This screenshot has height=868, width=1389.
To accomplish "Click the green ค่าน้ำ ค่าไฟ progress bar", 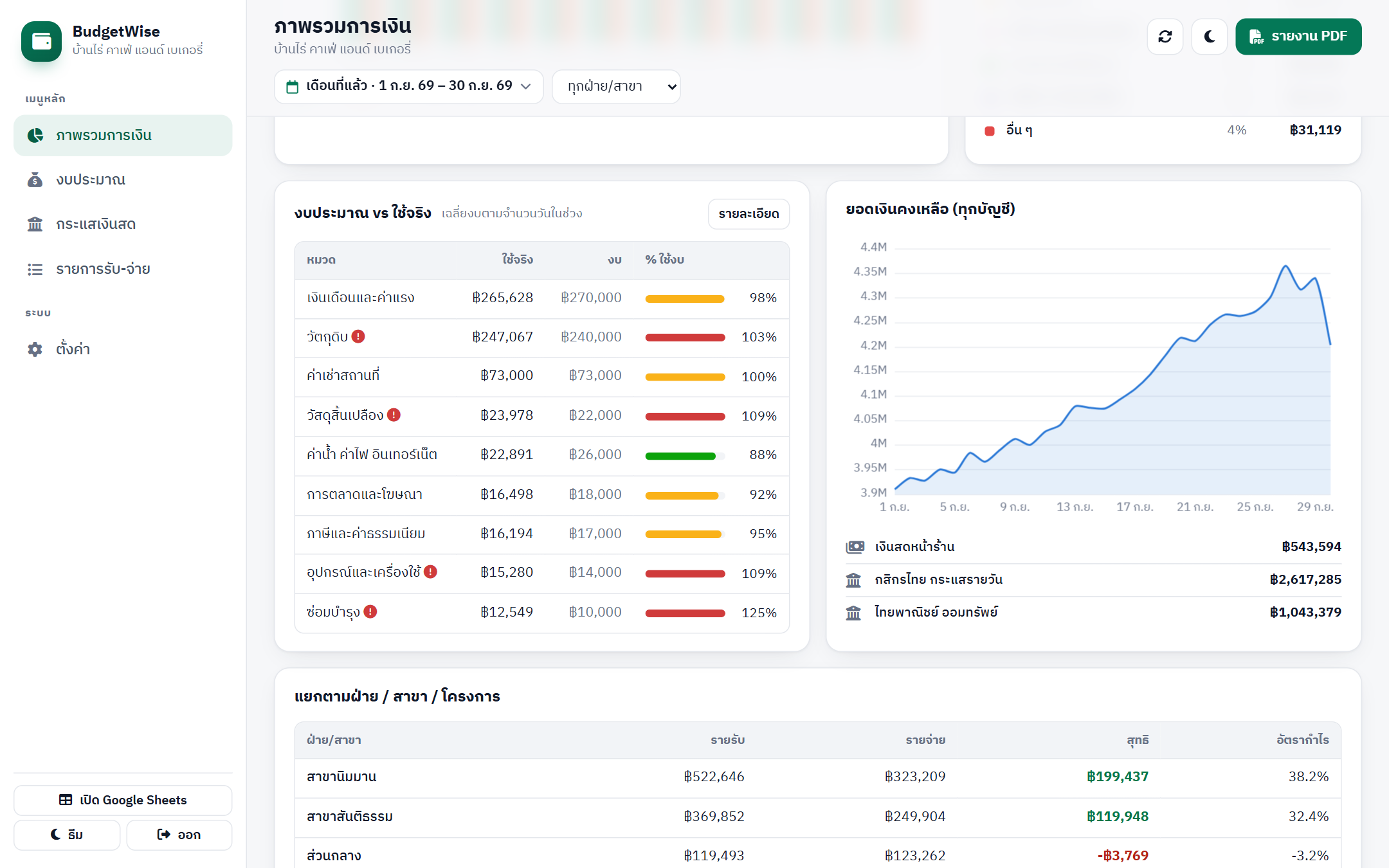I will 680,456.
